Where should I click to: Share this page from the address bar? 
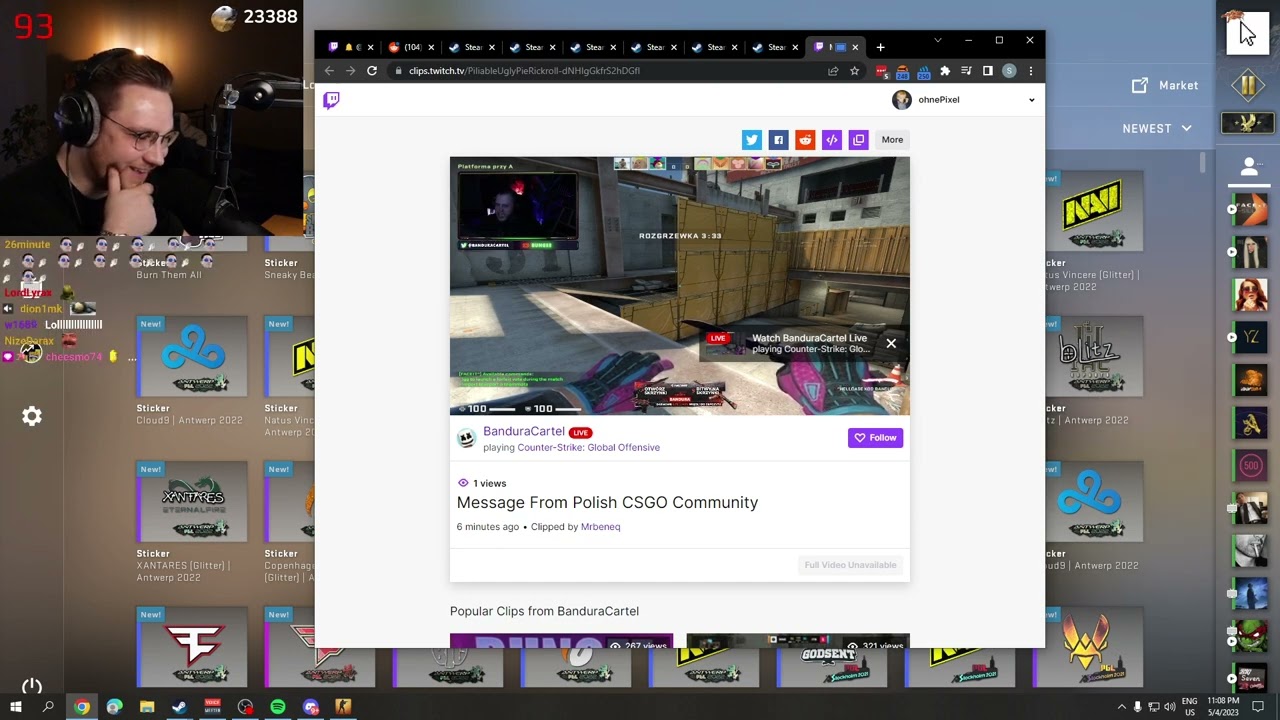832,71
